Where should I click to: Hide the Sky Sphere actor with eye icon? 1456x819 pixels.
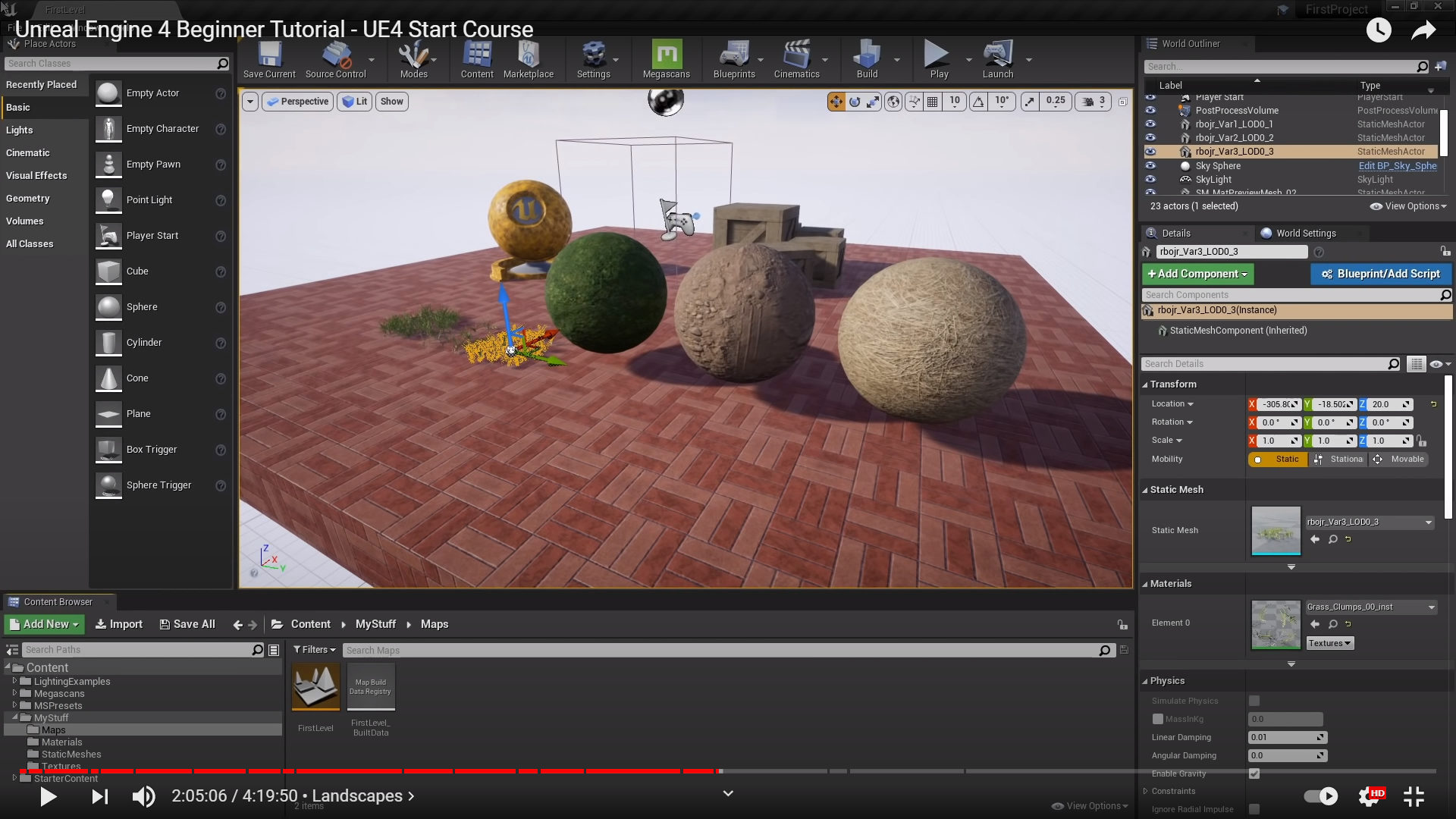(1150, 166)
